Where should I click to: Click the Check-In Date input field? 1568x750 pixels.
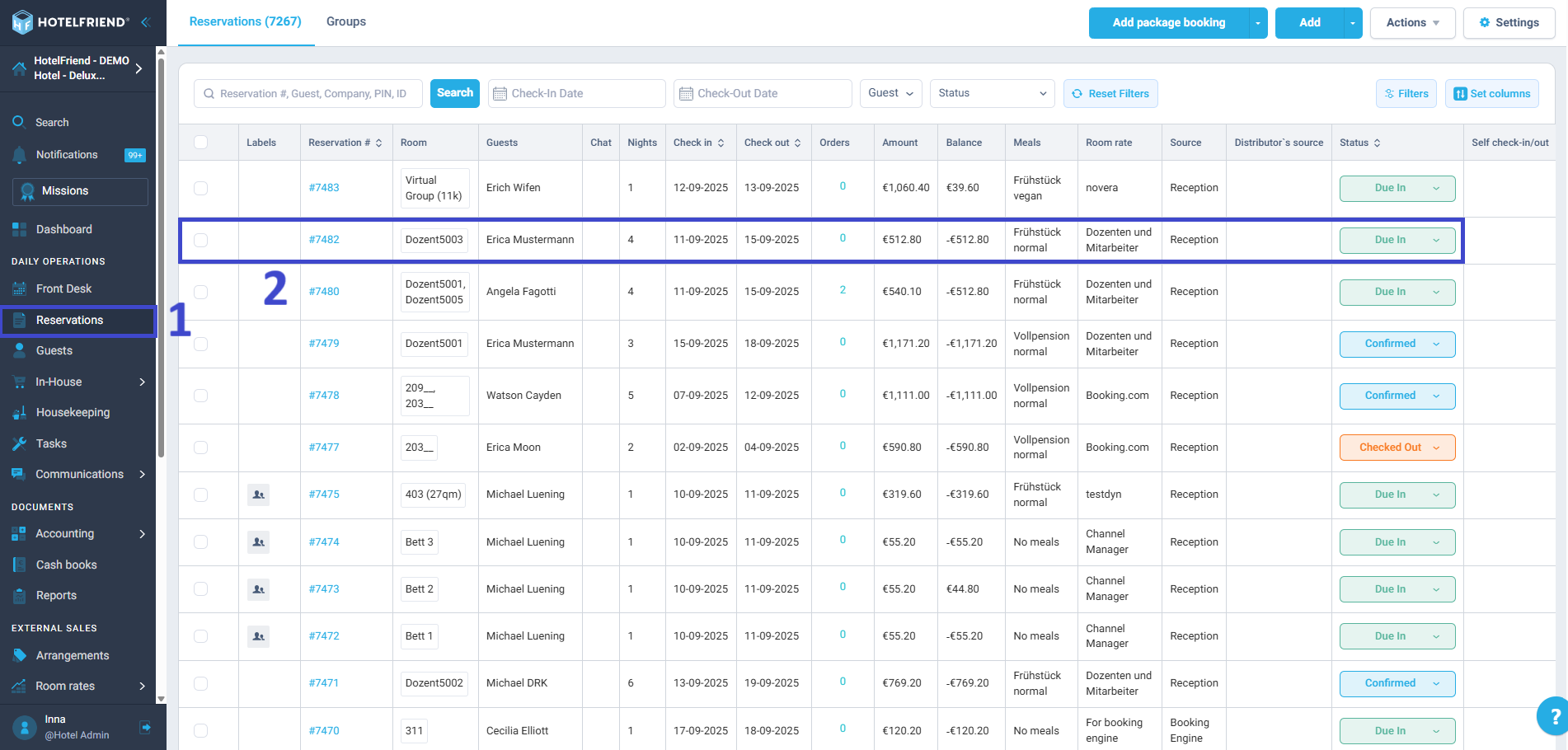[576, 93]
